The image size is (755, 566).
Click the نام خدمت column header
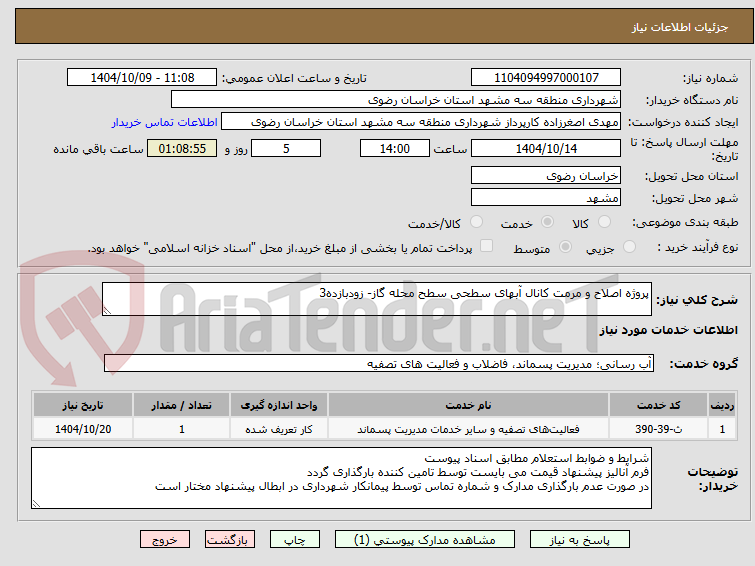[468, 405]
